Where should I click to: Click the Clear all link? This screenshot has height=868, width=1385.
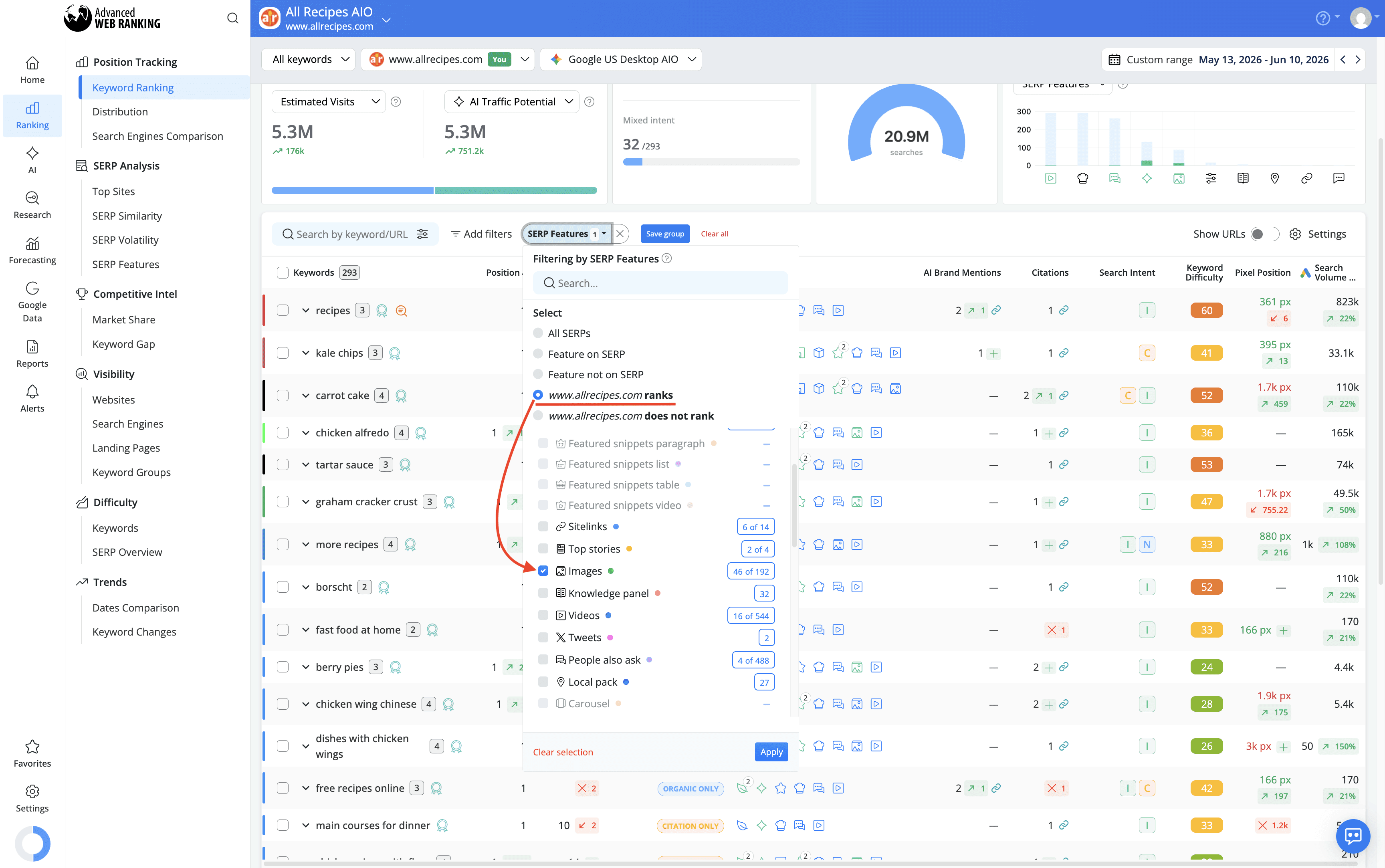(715, 234)
